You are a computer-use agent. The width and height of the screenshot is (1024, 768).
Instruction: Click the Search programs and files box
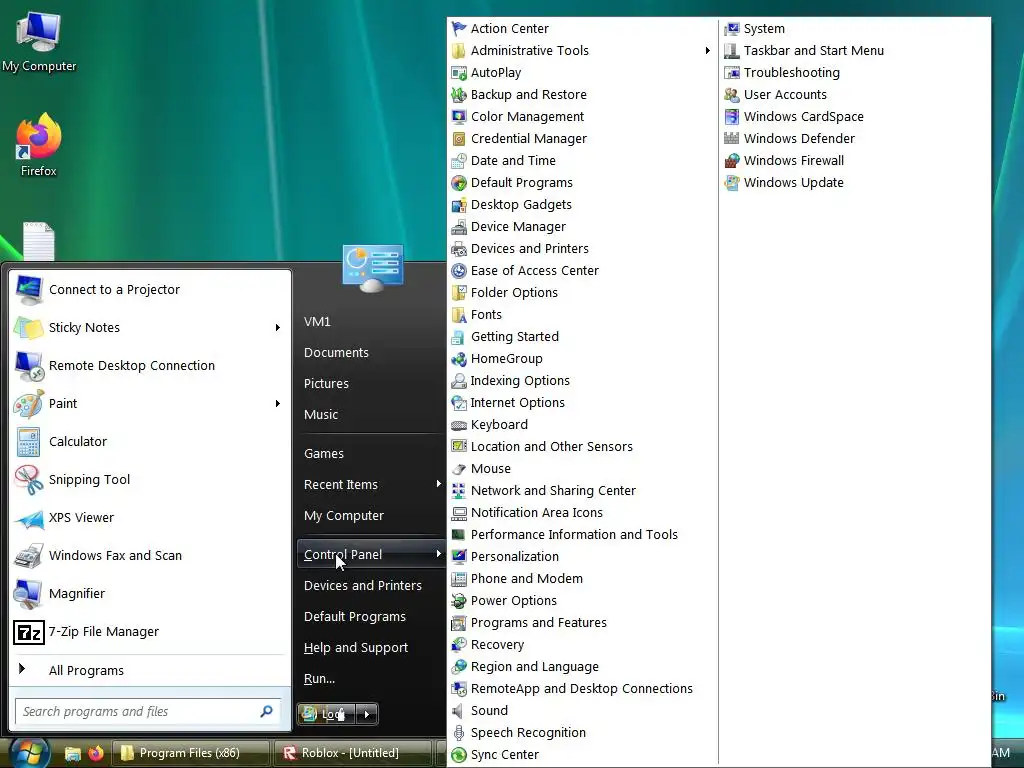(x=148, y=712)
